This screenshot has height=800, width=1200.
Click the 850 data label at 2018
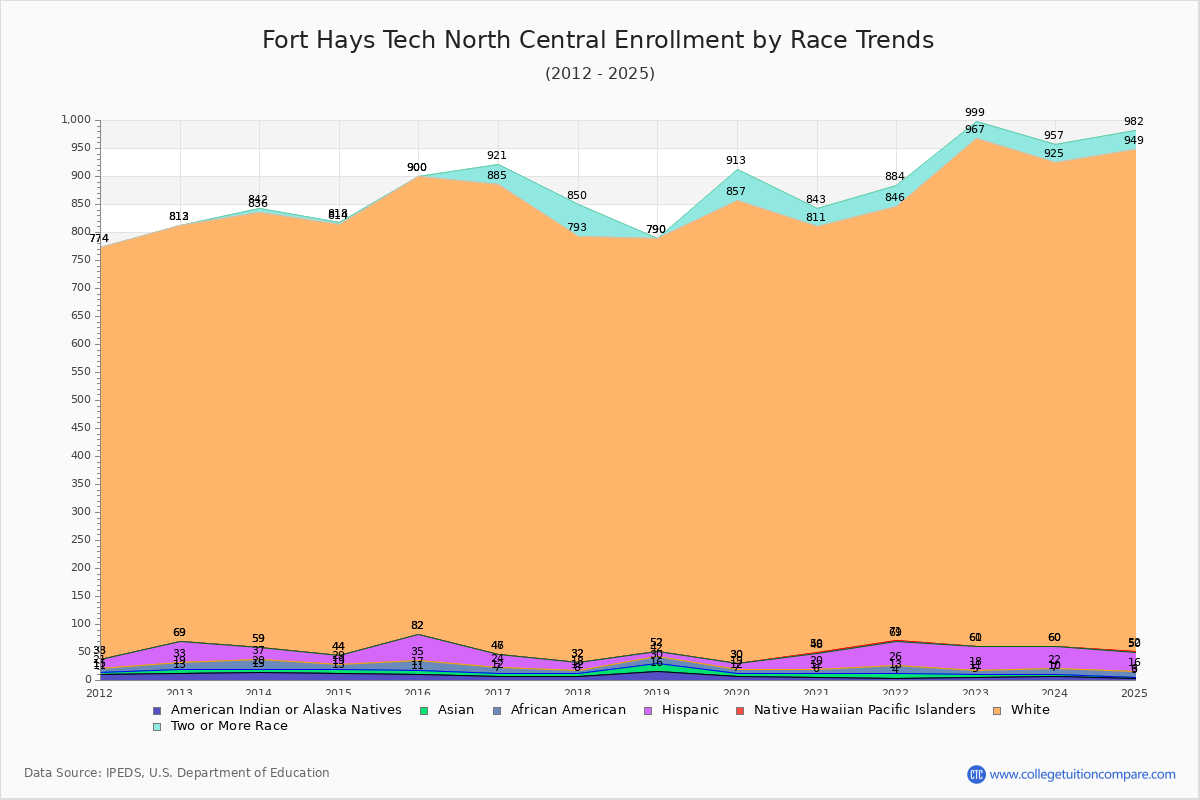click(577, 195)
